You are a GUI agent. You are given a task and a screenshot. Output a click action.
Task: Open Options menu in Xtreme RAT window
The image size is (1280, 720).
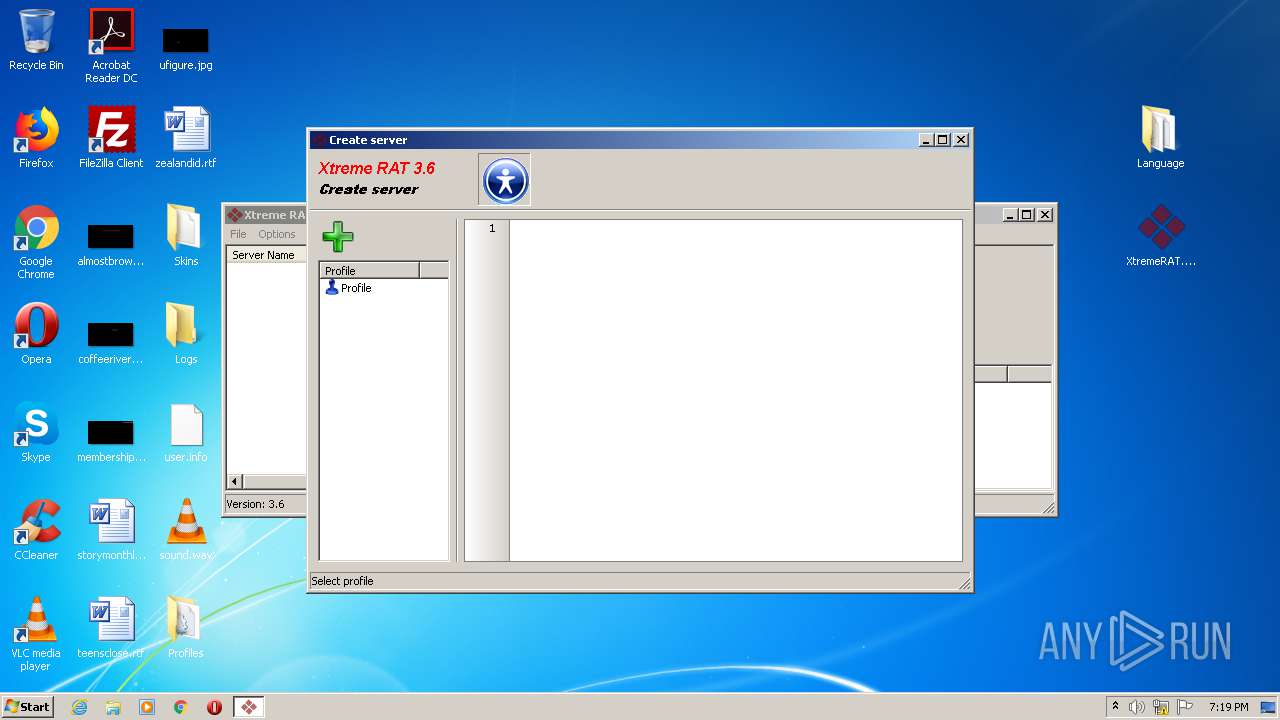(x=277, y=234)
